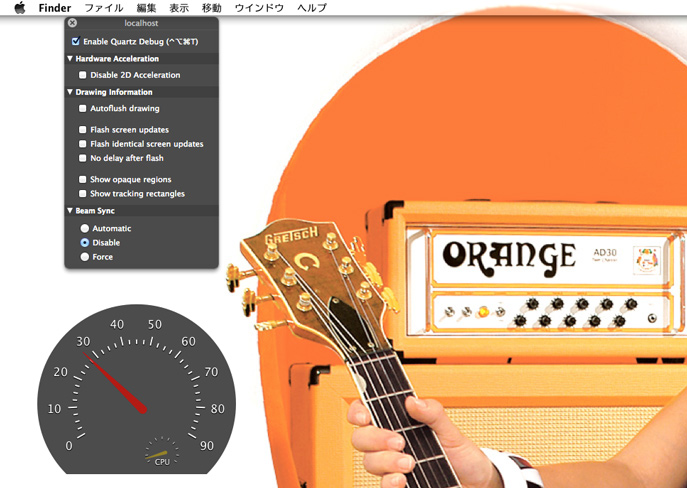
Task: Check No delay after flash
Action: click(x=82, y=158)
